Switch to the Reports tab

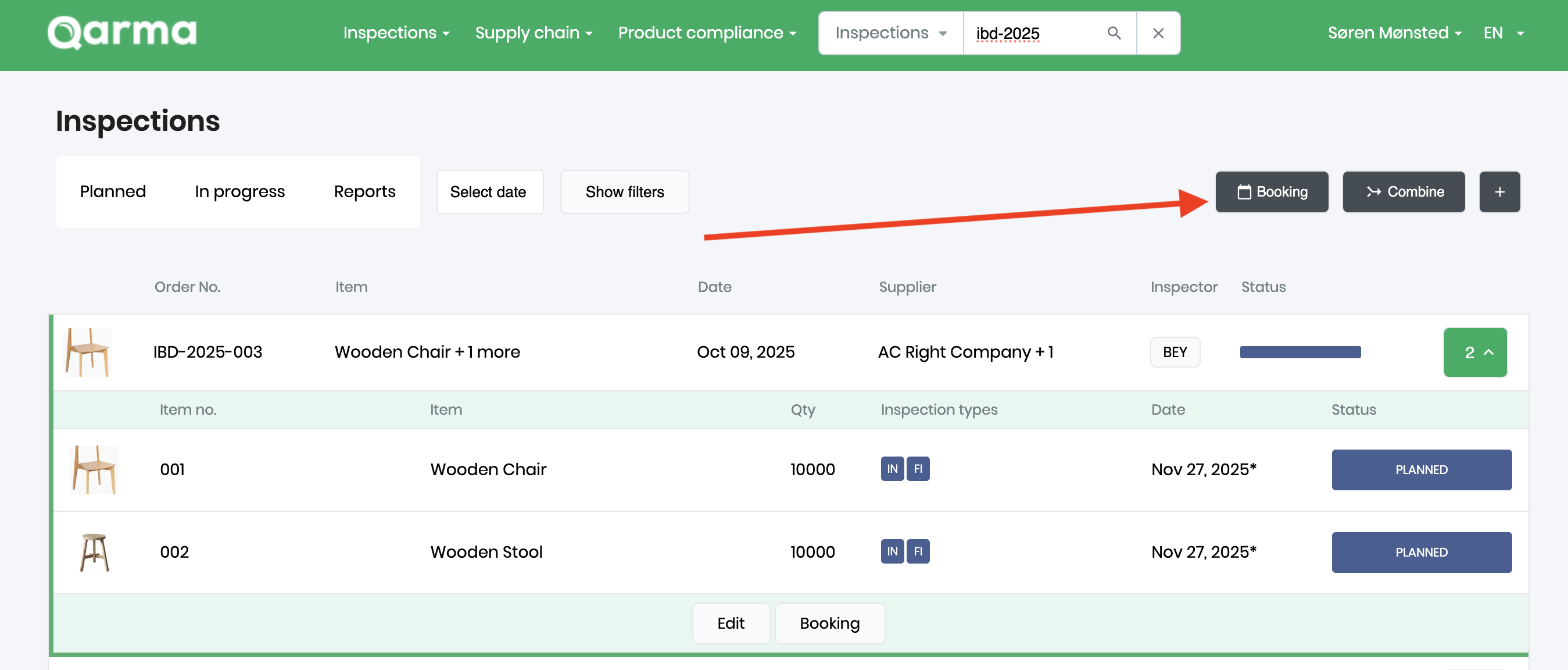point(364,192)
